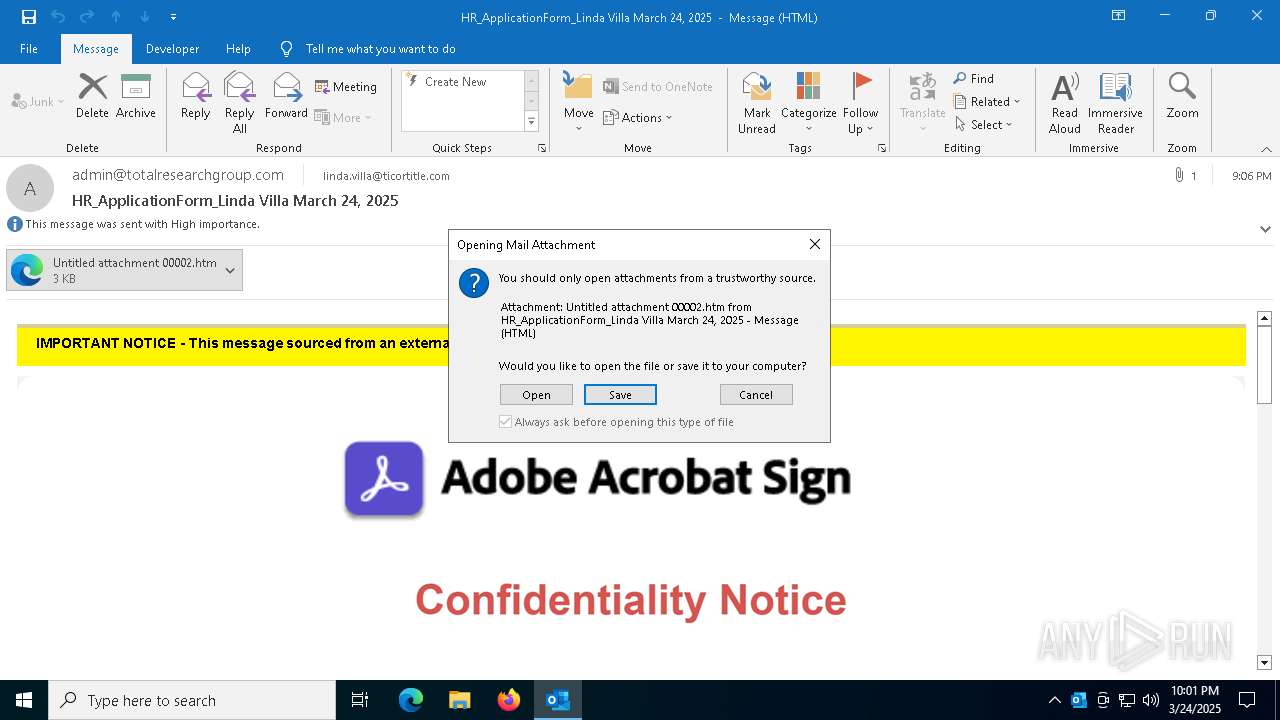Open the Untitled attachment 00002.htm file
Image resolution: width=1280 pixels, height=720 pixels.
pos(115,270)
